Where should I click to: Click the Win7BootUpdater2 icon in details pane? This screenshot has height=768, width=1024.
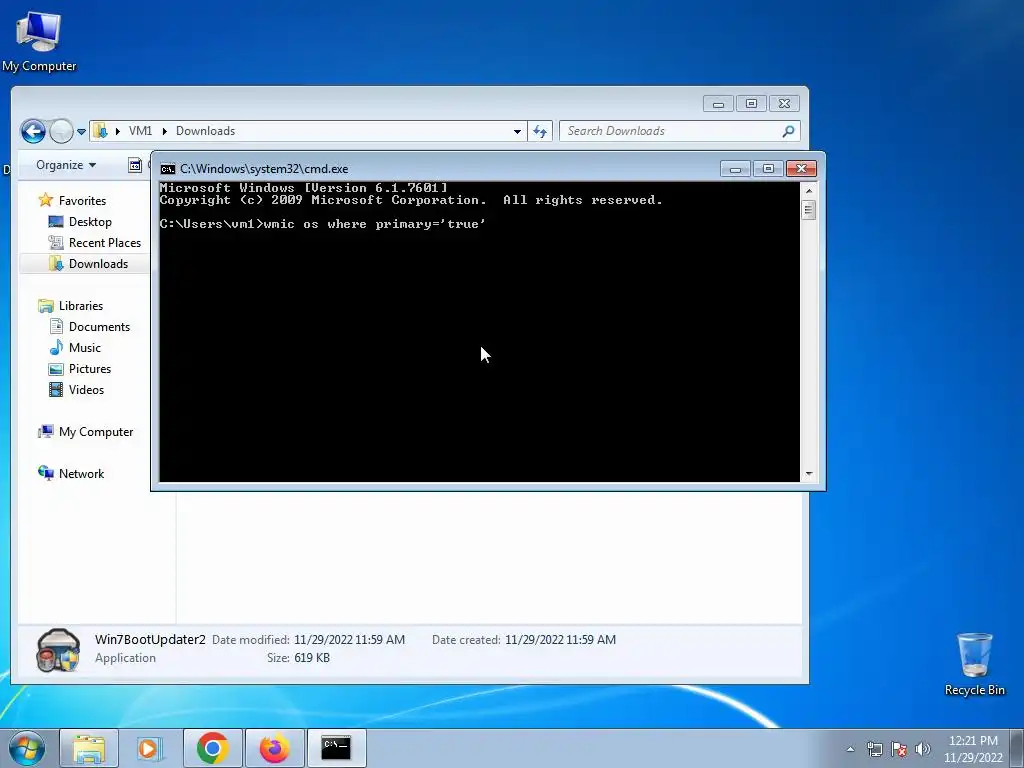(x=58, y=650)
